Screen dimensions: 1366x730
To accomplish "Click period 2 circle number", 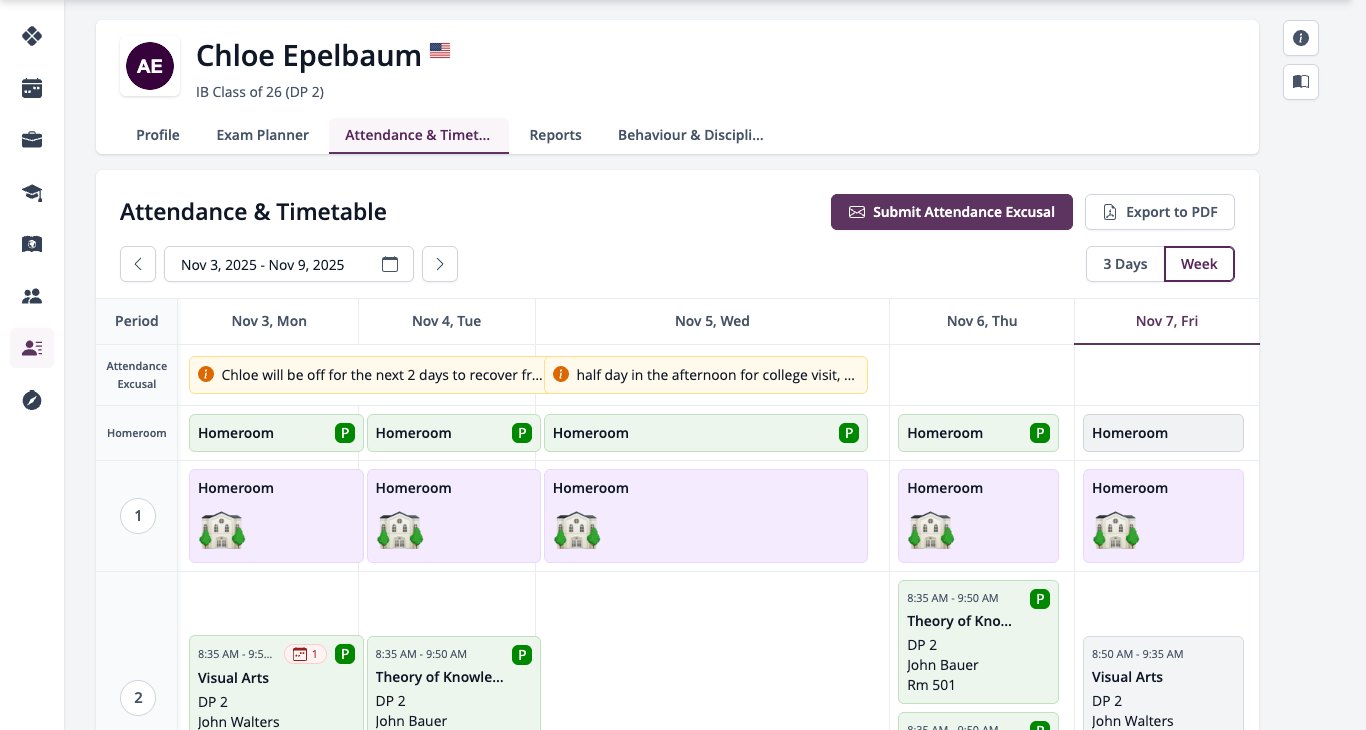I will [x=138, y=697].
